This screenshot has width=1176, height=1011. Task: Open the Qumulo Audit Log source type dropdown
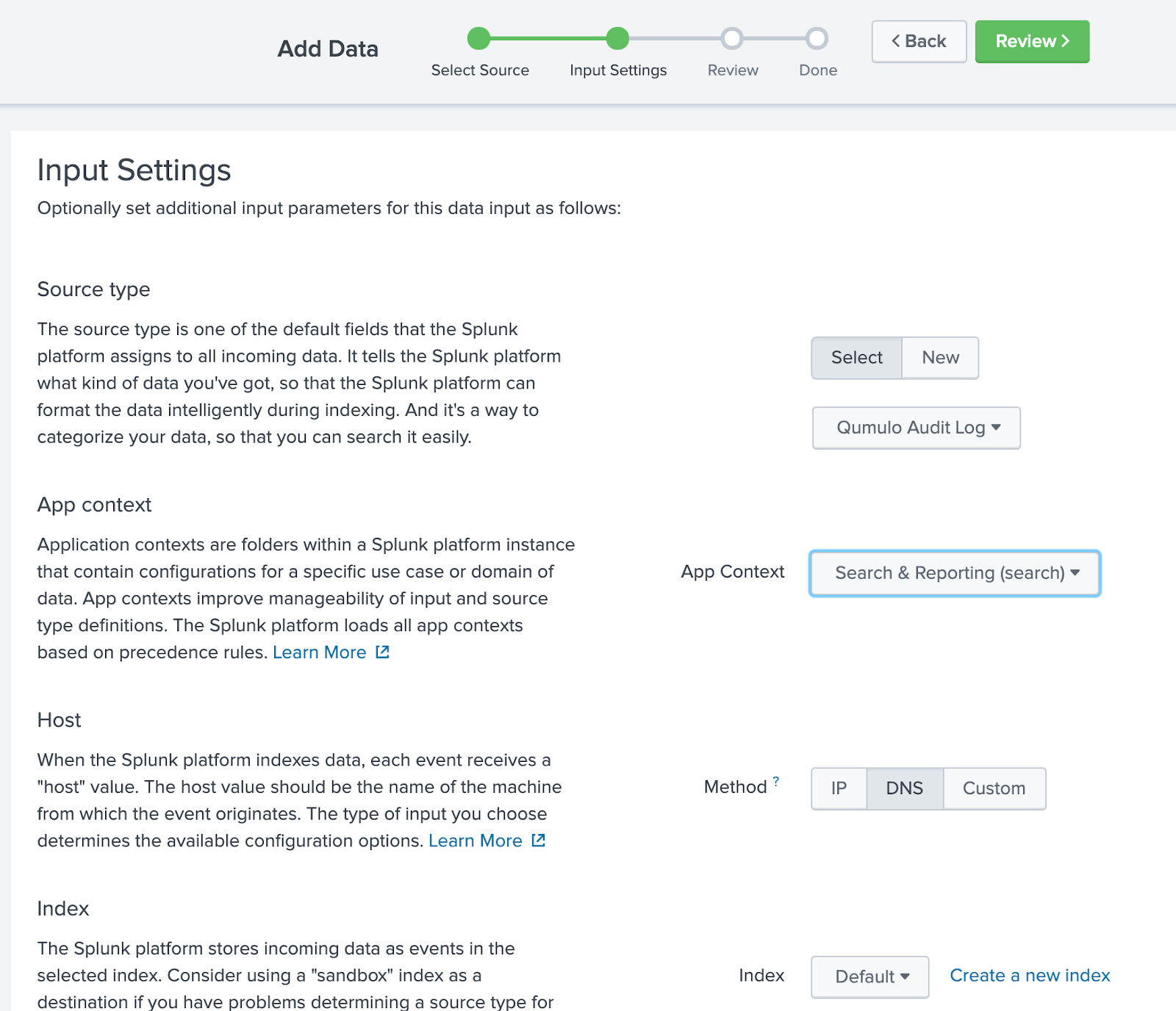916,428
